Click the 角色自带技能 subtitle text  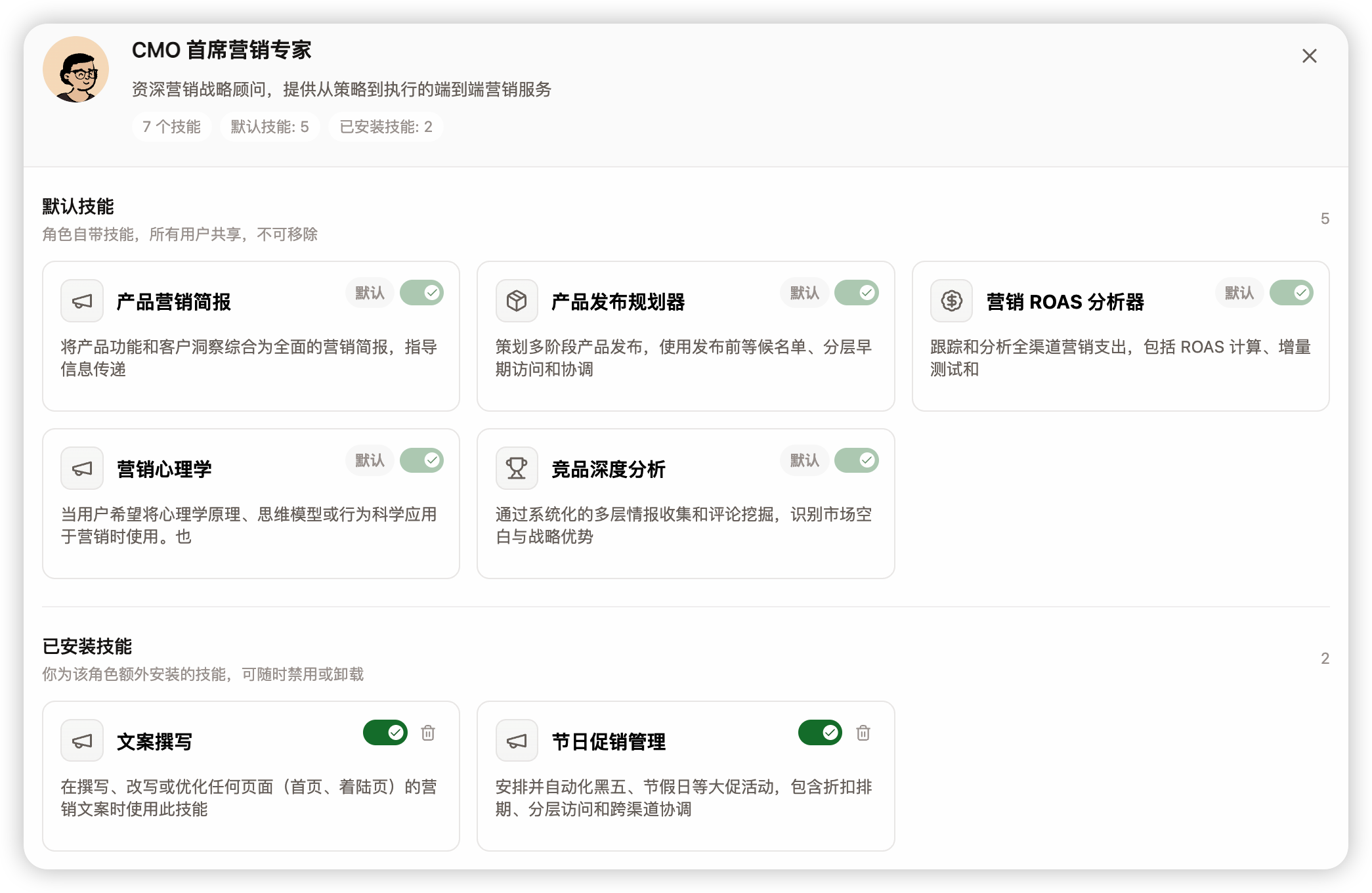(x=180, y=234)
